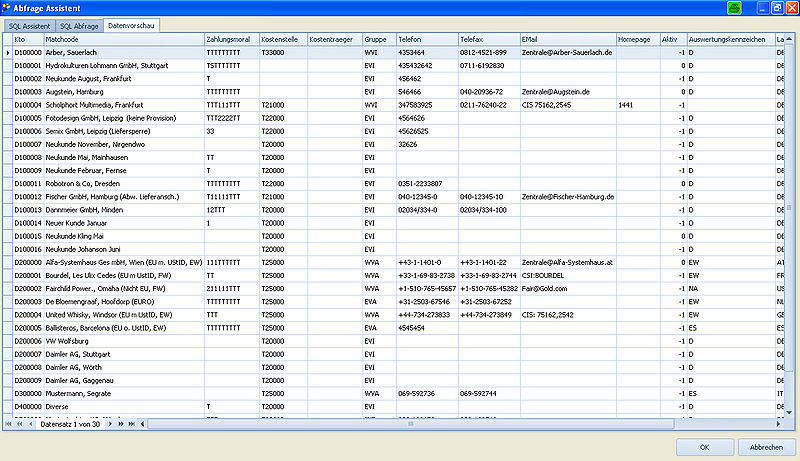Select 'Scholphort Multimedia, Frankfurt' cell
Viewport: 800px width, 461px height.
coord(124,105)
